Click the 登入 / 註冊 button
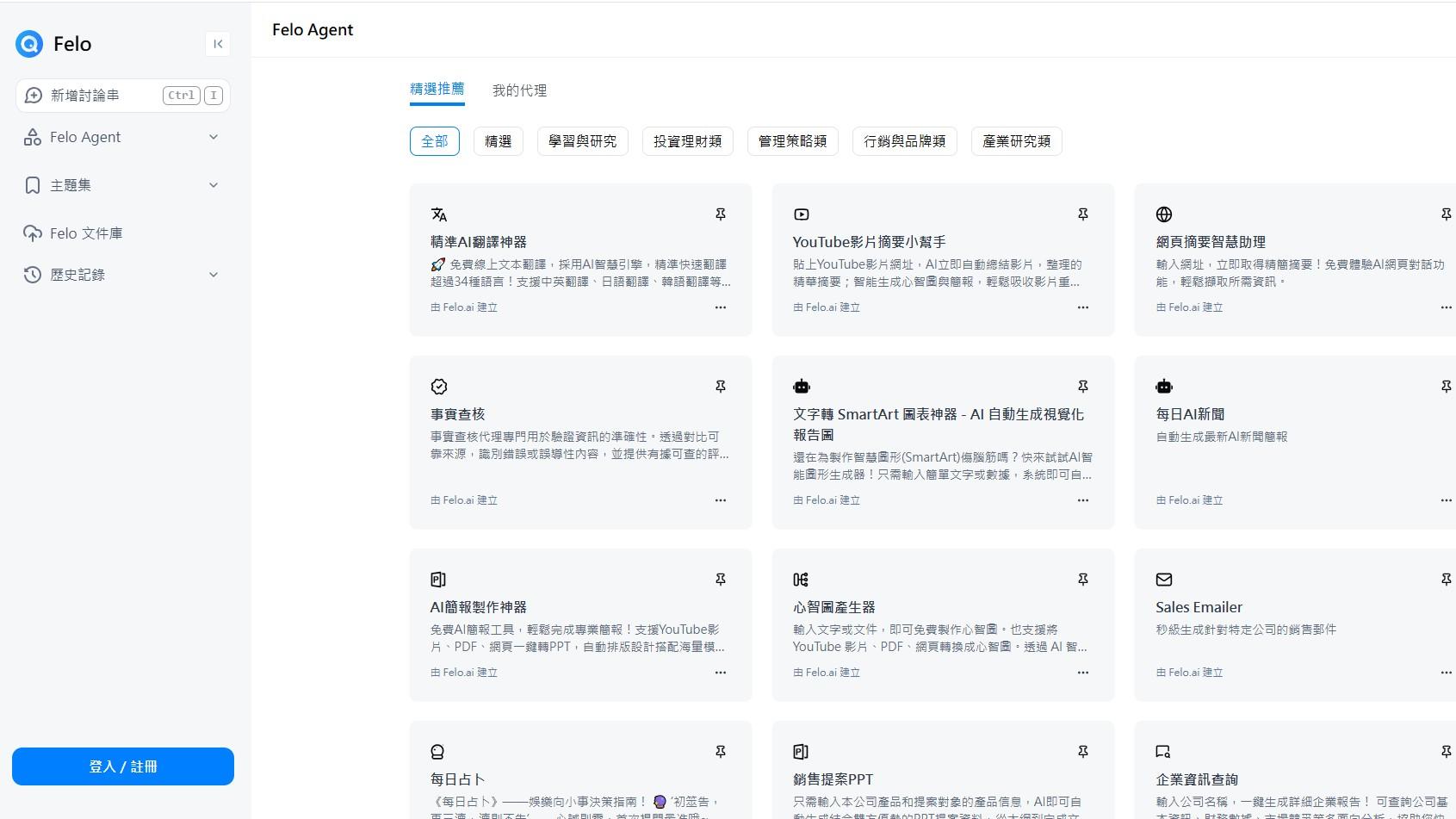1456x819 pixels. tap(123, 766)
